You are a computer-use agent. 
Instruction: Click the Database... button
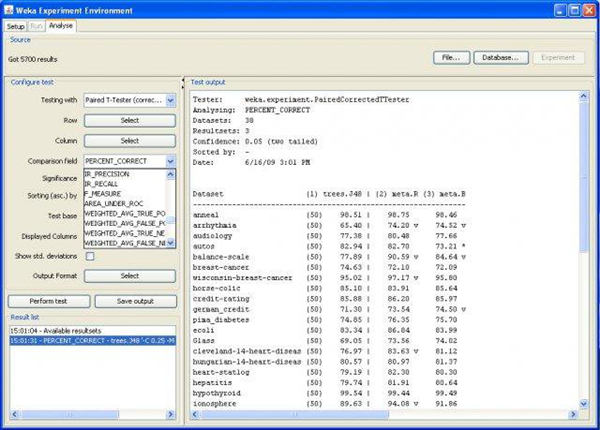tap(498, 58)
